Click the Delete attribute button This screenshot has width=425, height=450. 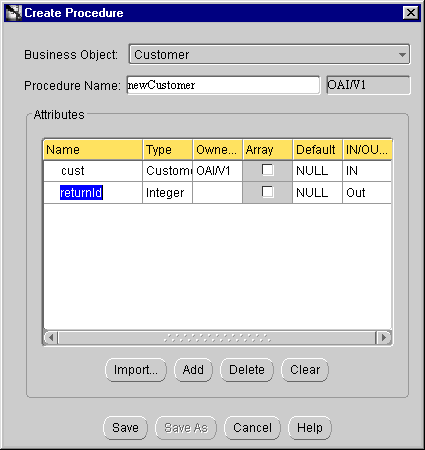point(247,370)
